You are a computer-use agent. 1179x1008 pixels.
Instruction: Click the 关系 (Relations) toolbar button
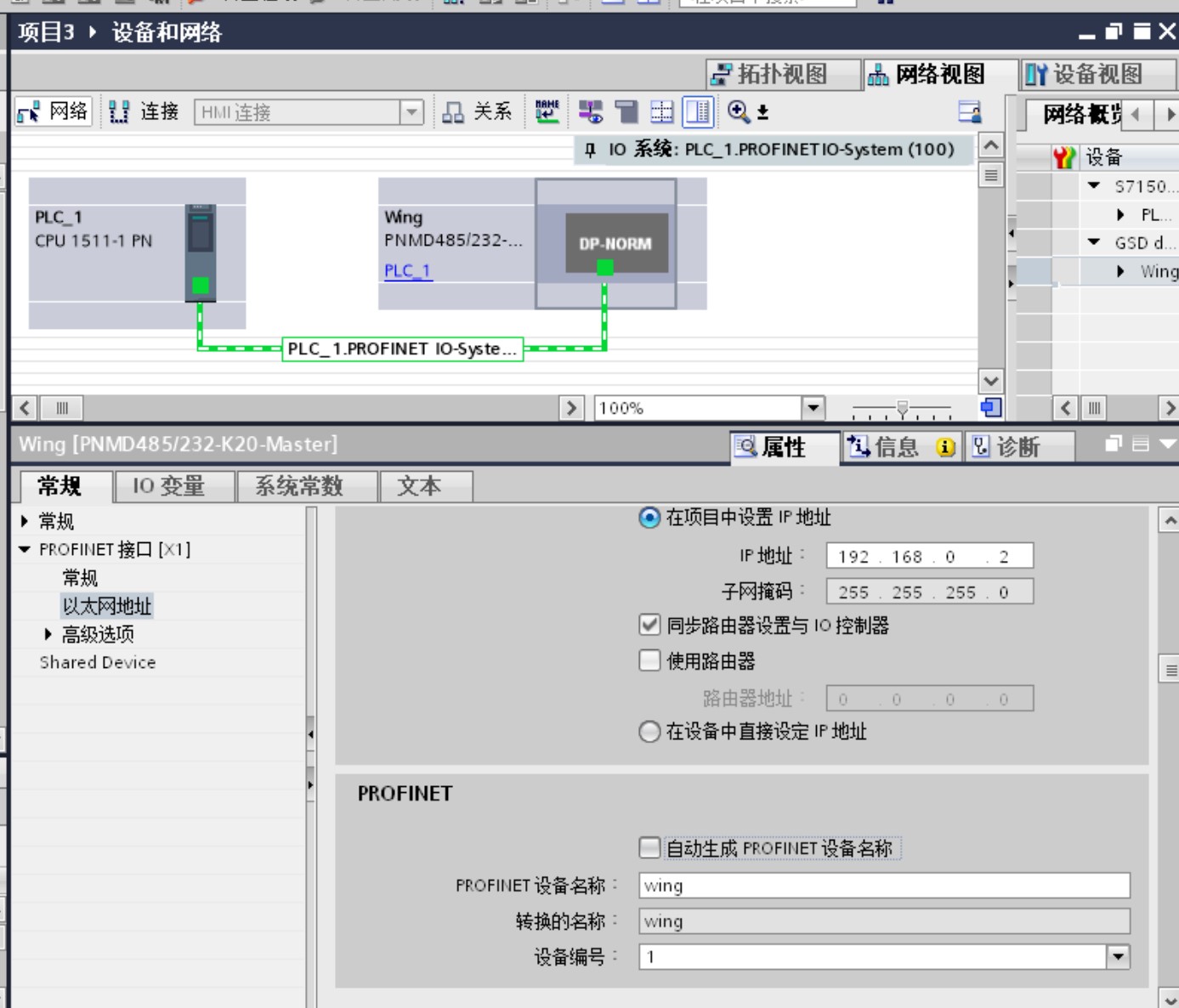tap(477, 111)
